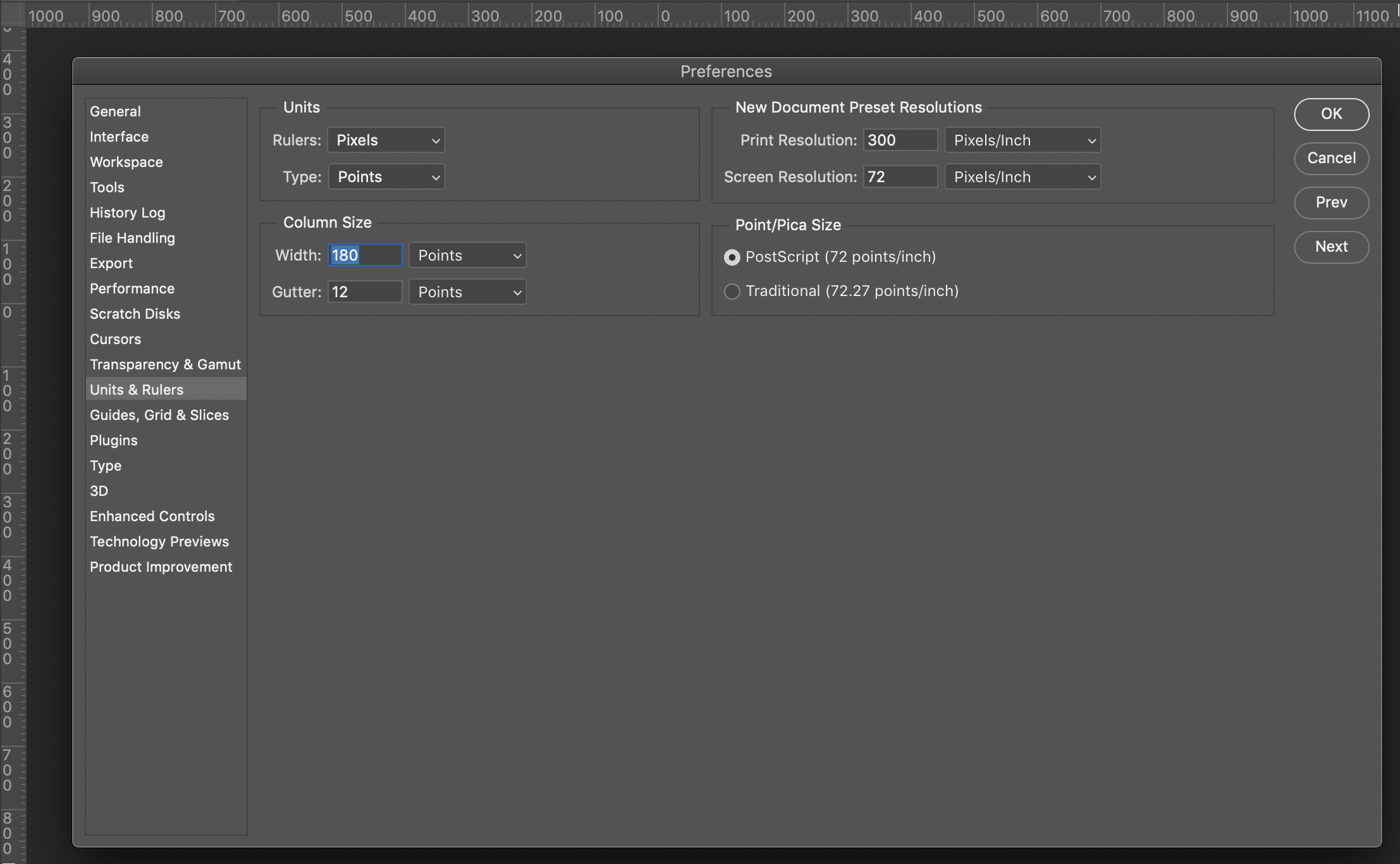Open Screen Resolution units dropdown

(1022, 177)
